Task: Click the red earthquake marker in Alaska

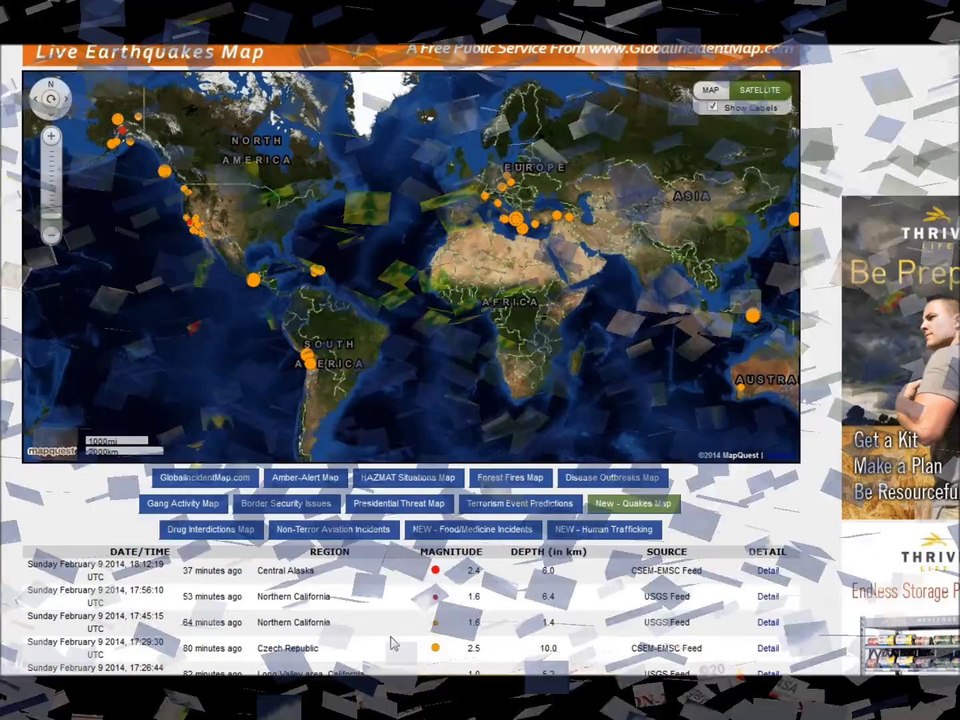Action: click(x=122, y=130)
